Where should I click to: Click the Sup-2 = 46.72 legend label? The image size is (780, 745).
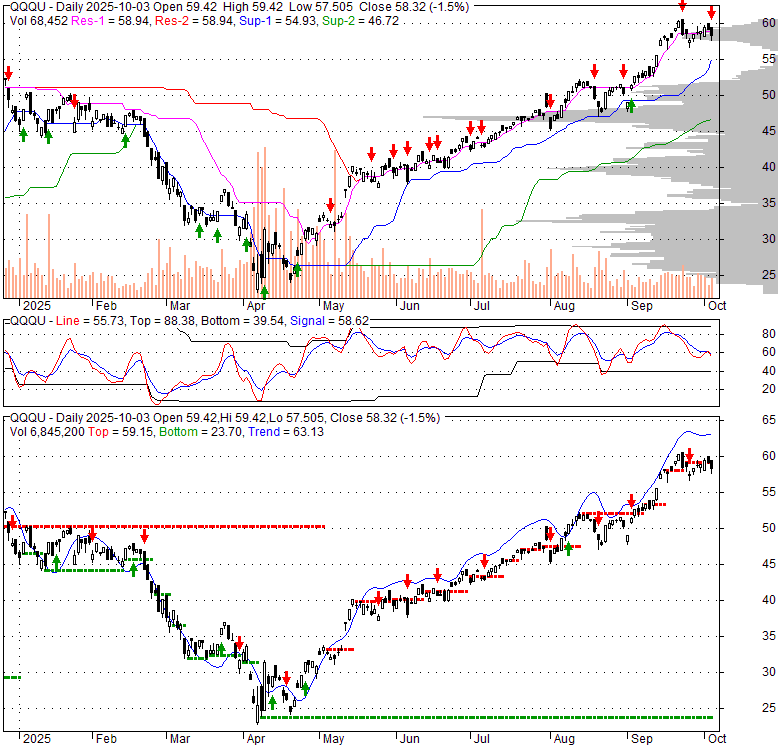pos(360,21)
